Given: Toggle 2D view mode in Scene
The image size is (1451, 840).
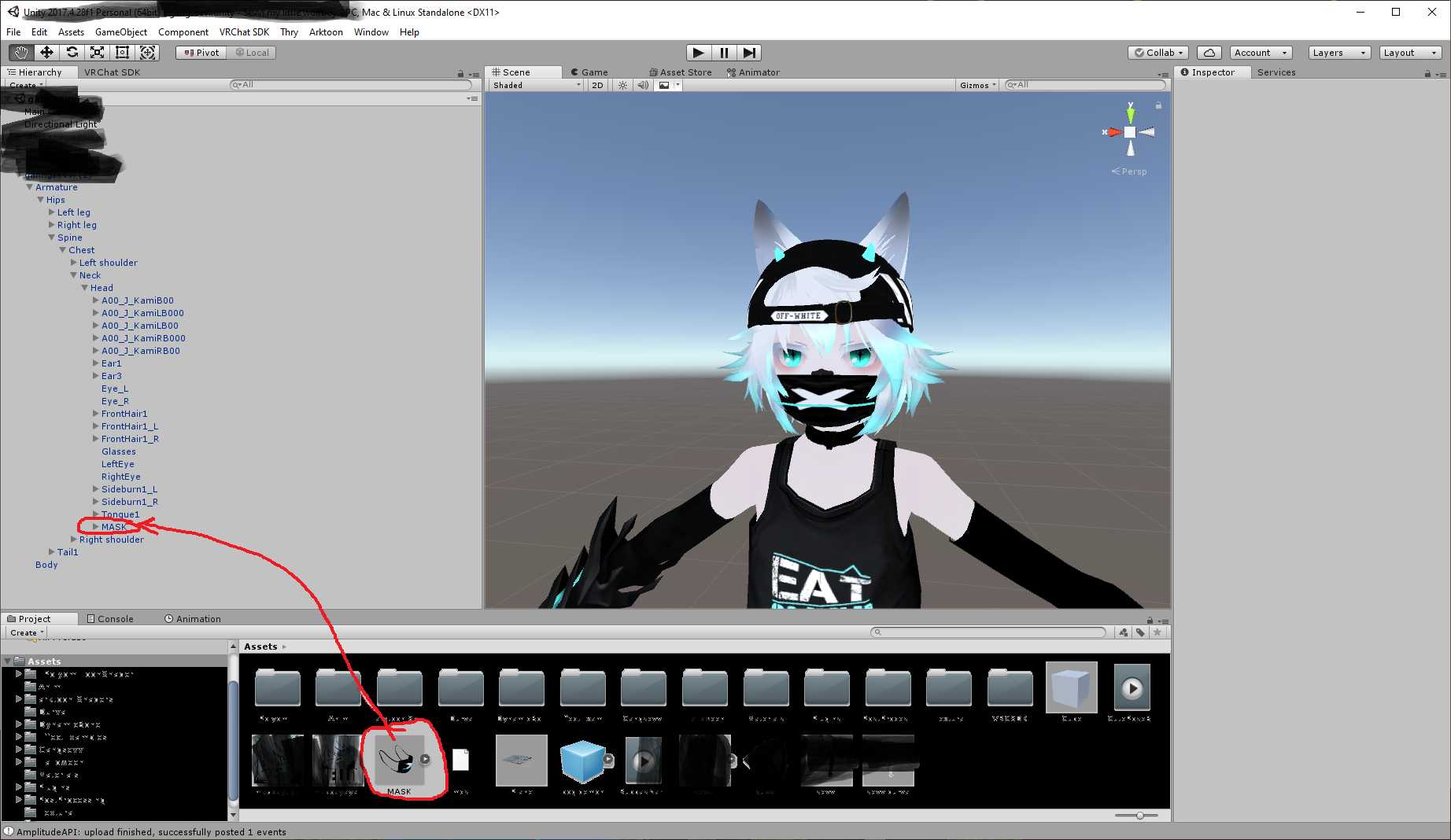Looking at the screenshot, I should [597, 85].
